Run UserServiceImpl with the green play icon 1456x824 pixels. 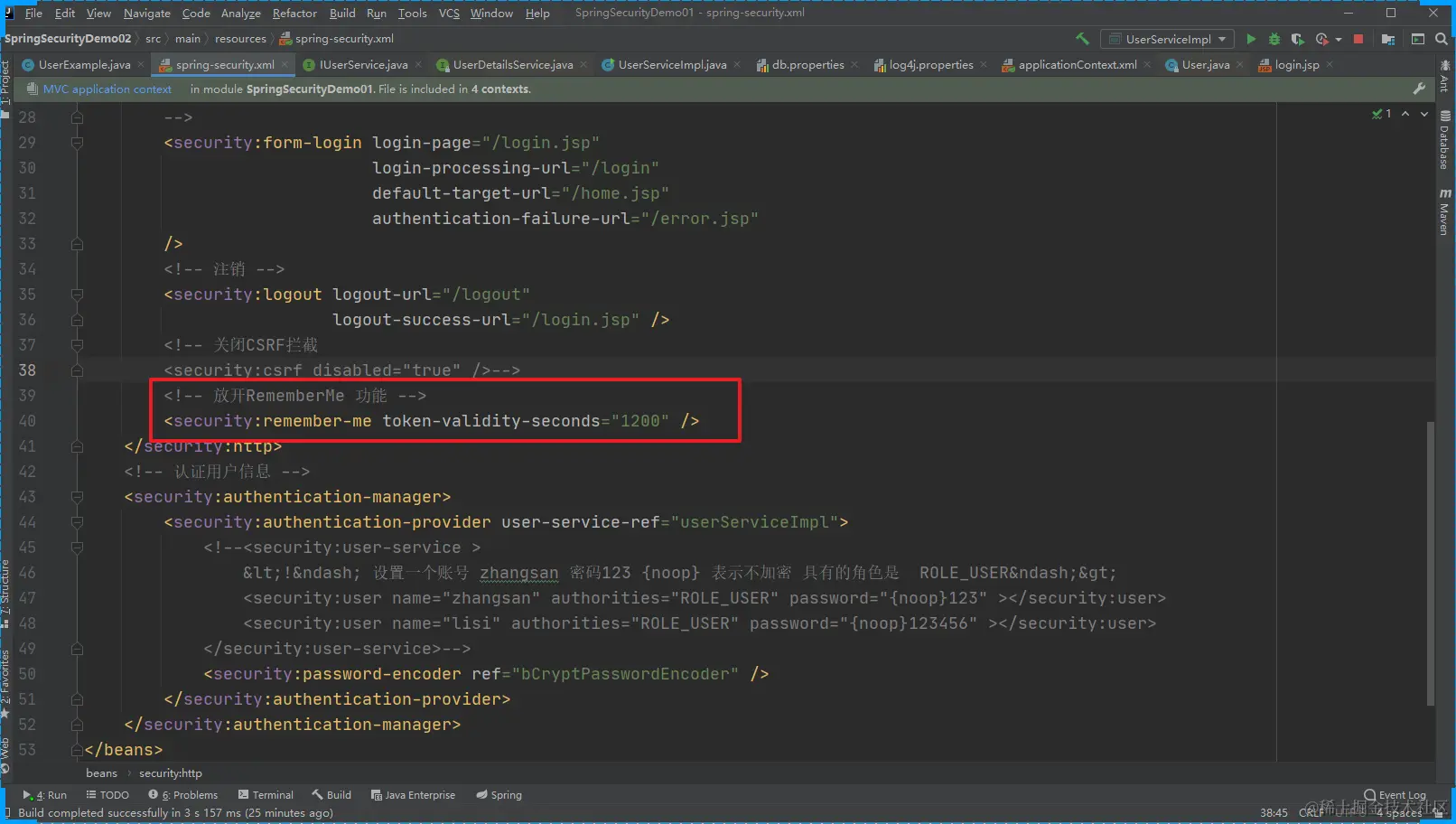pos(1251,39)
